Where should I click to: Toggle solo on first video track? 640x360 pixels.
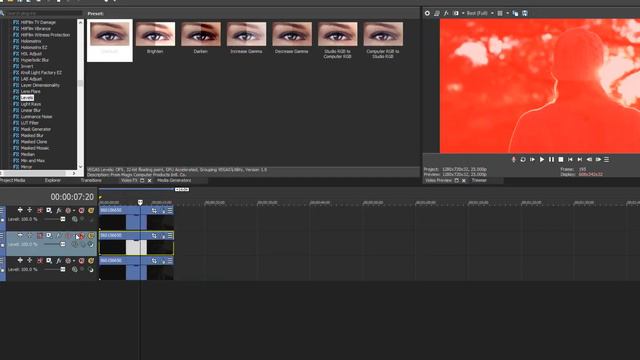[91, 211]
